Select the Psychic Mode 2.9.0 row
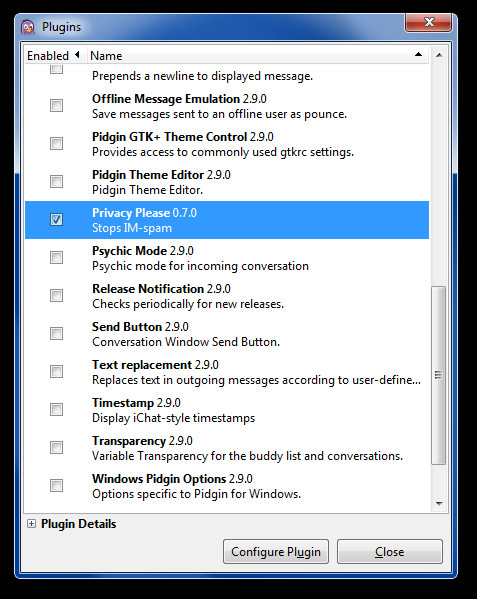Viewport: 477px width, 599px height. pyautogui.click(x=227, y=258)
